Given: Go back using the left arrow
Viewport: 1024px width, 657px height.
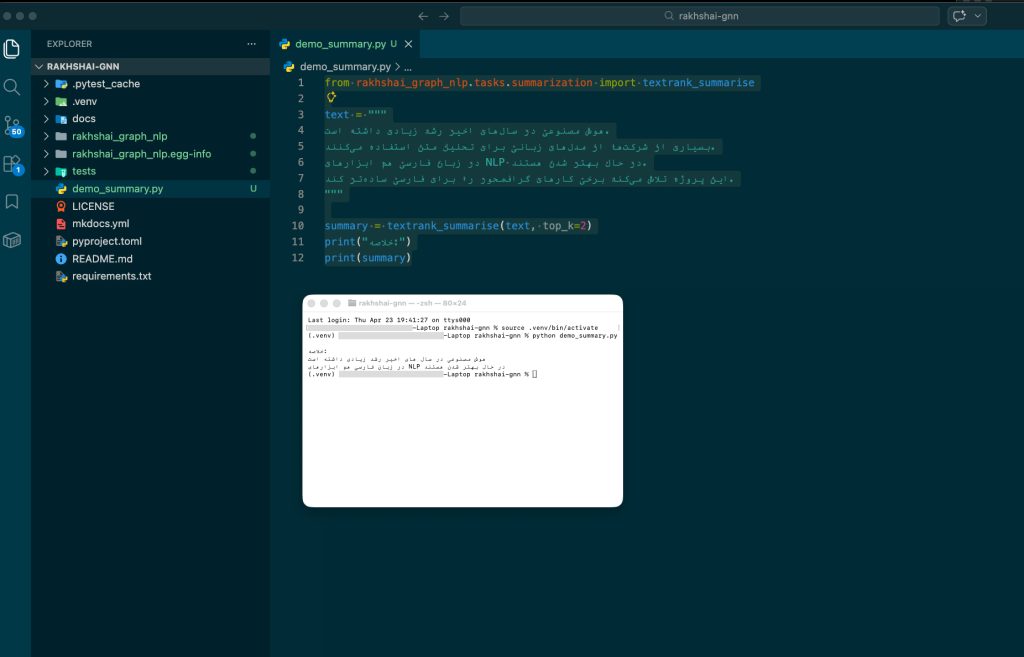Looking at the screenshot, I should [x=423, y=16].
